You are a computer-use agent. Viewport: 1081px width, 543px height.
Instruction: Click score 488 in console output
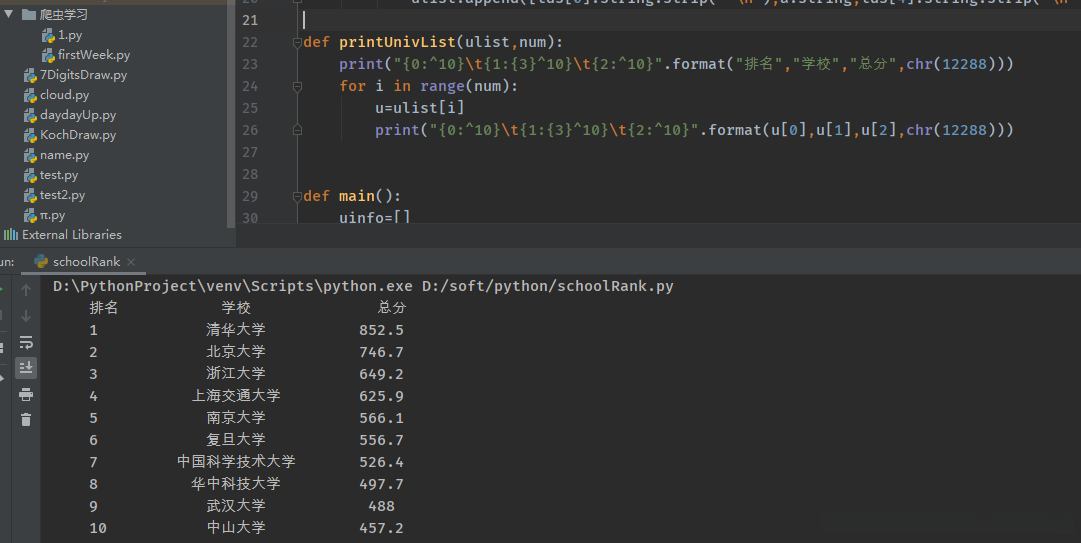381,506
